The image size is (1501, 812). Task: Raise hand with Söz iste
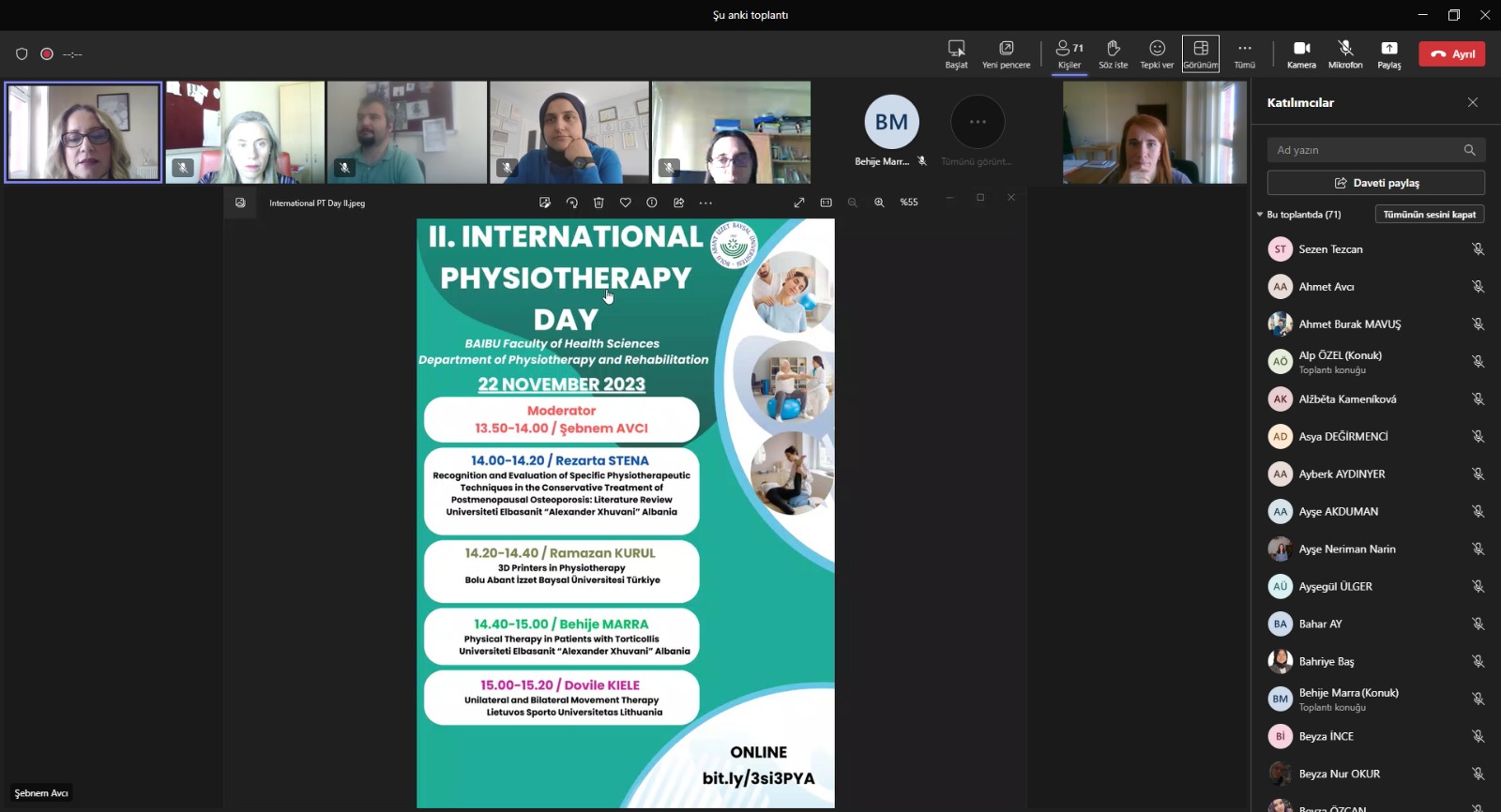(x=1113, y=53)
